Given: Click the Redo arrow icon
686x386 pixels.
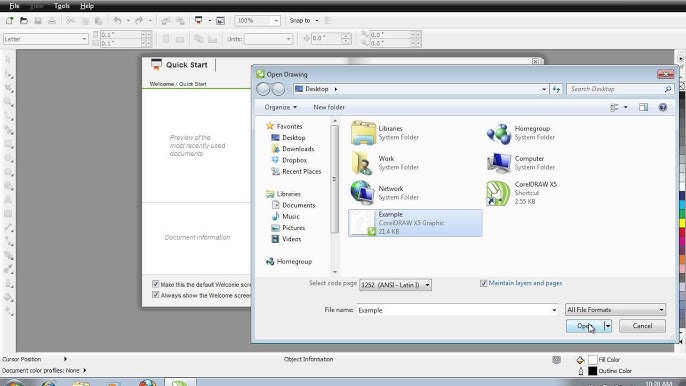Looking at the screenshot, I should pyautogui.click(x=139, y=21).
